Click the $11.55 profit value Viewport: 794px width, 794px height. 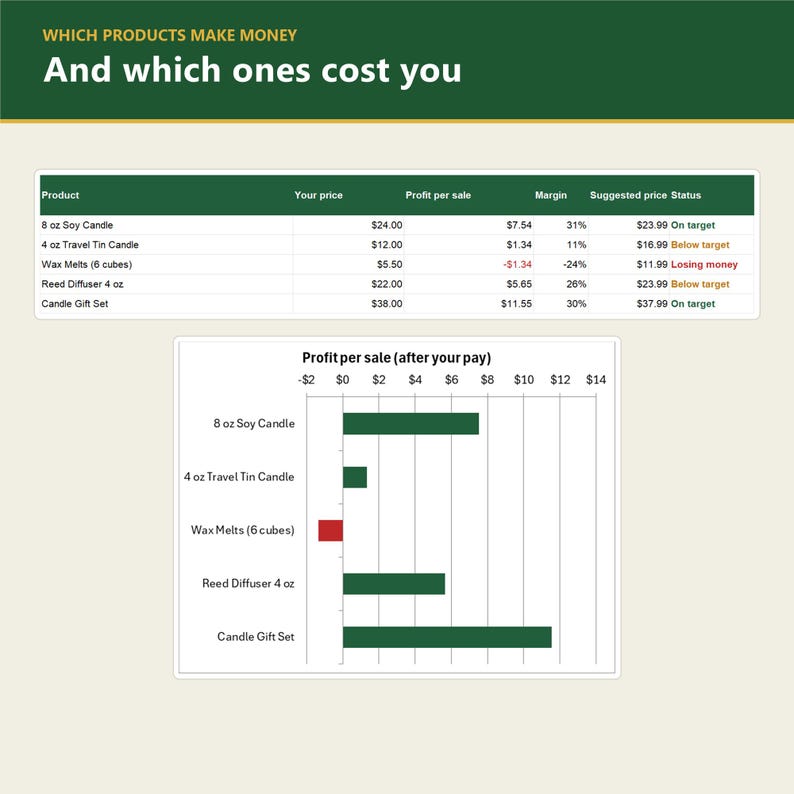[517, 304]
